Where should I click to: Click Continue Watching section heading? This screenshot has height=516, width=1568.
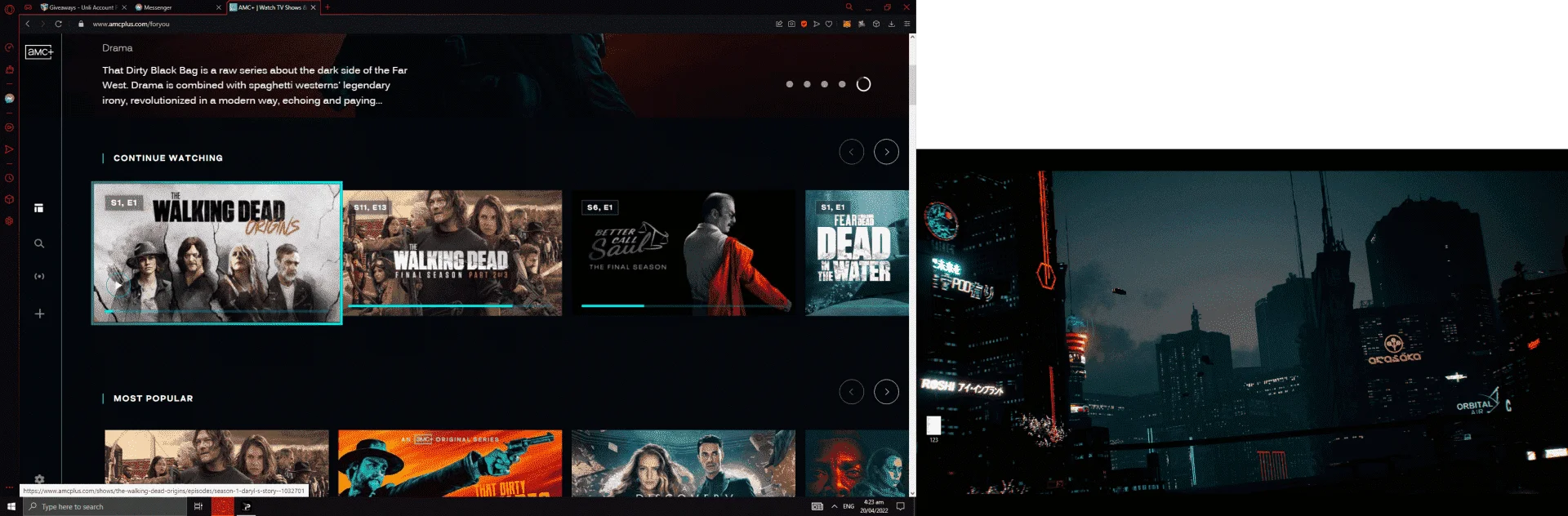[x=168, y=158]
